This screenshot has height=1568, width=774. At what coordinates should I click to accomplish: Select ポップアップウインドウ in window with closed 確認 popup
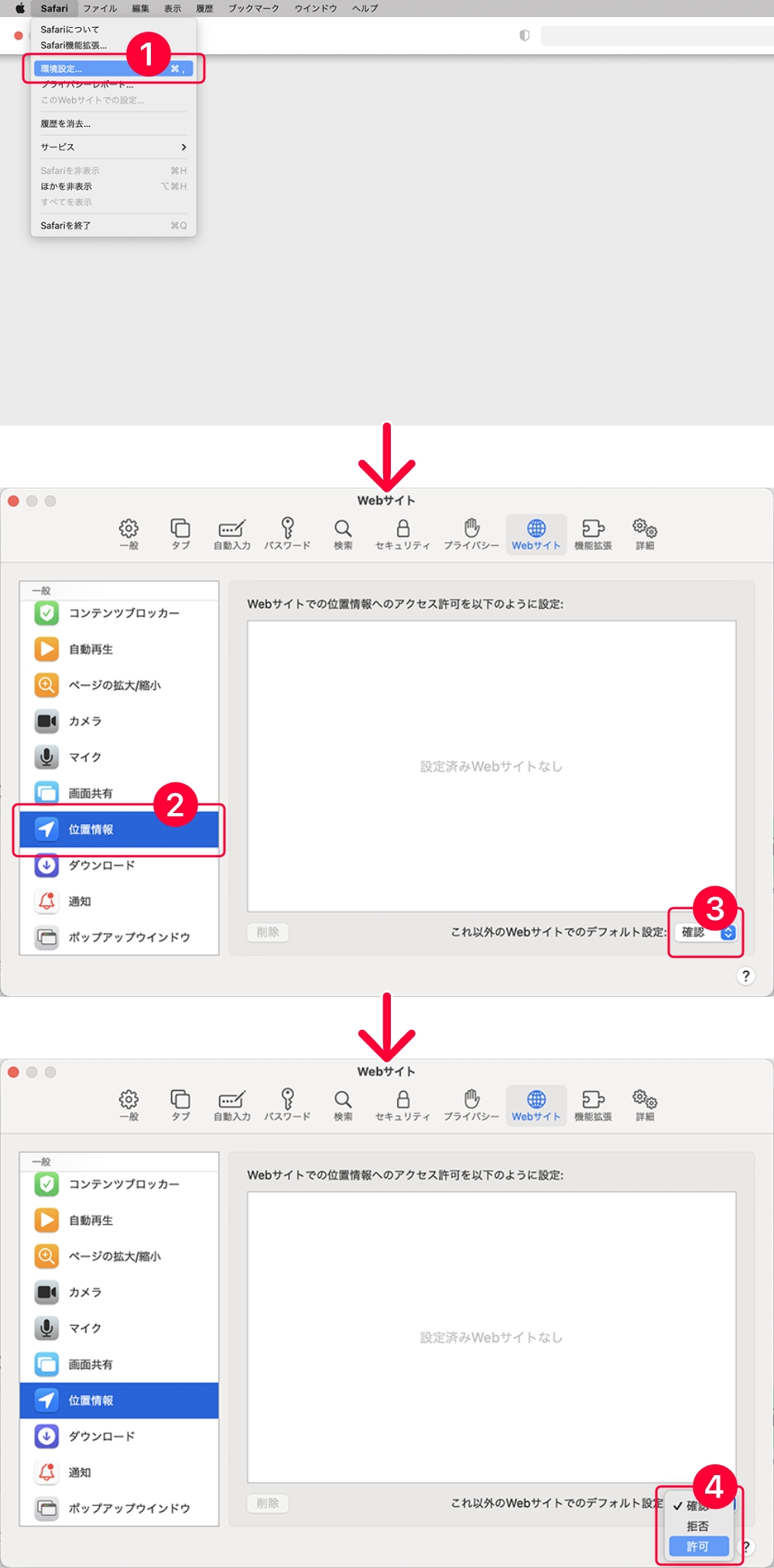coord(119,937)
